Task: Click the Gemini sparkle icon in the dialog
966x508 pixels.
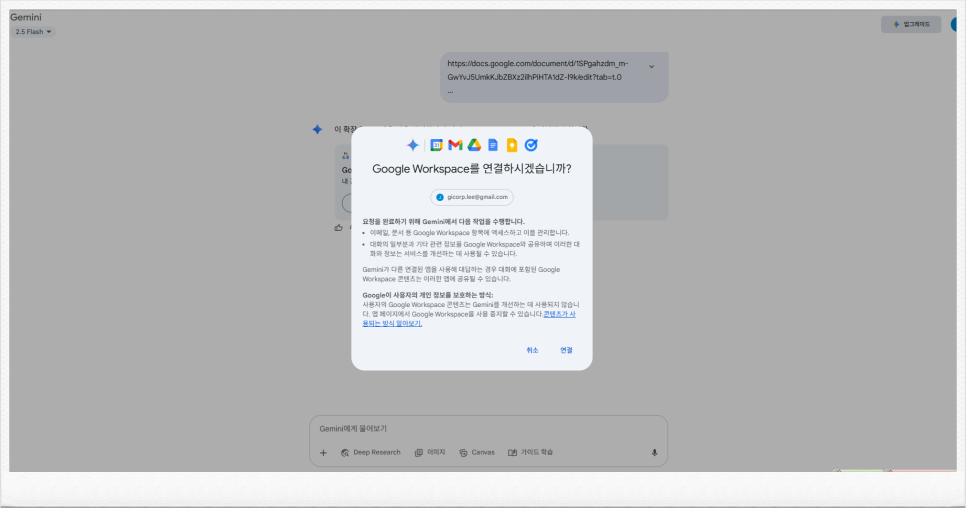Action: tap(413, 145)
